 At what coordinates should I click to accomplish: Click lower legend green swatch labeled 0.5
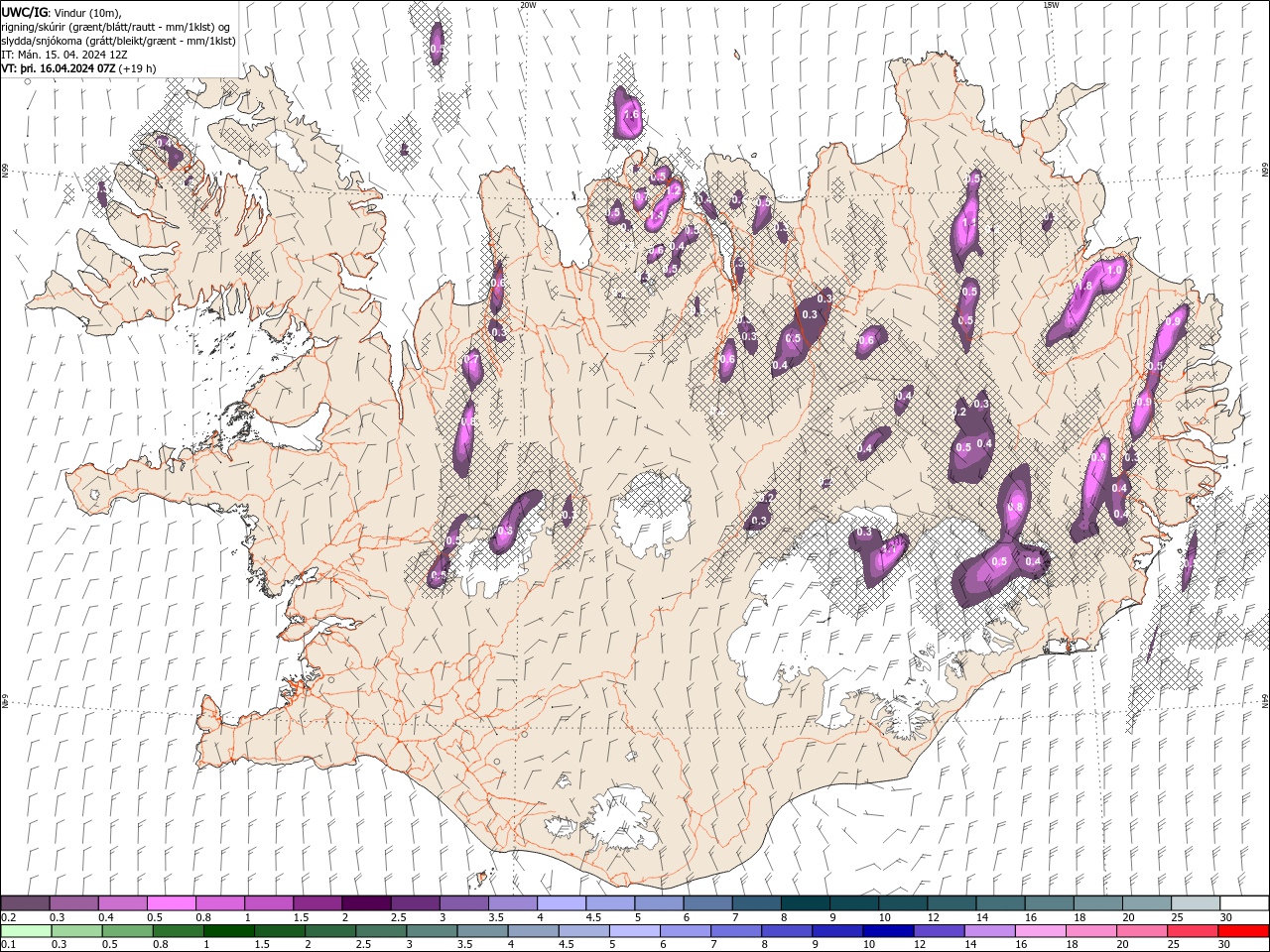pyautogui.click(x=128, y=931)
